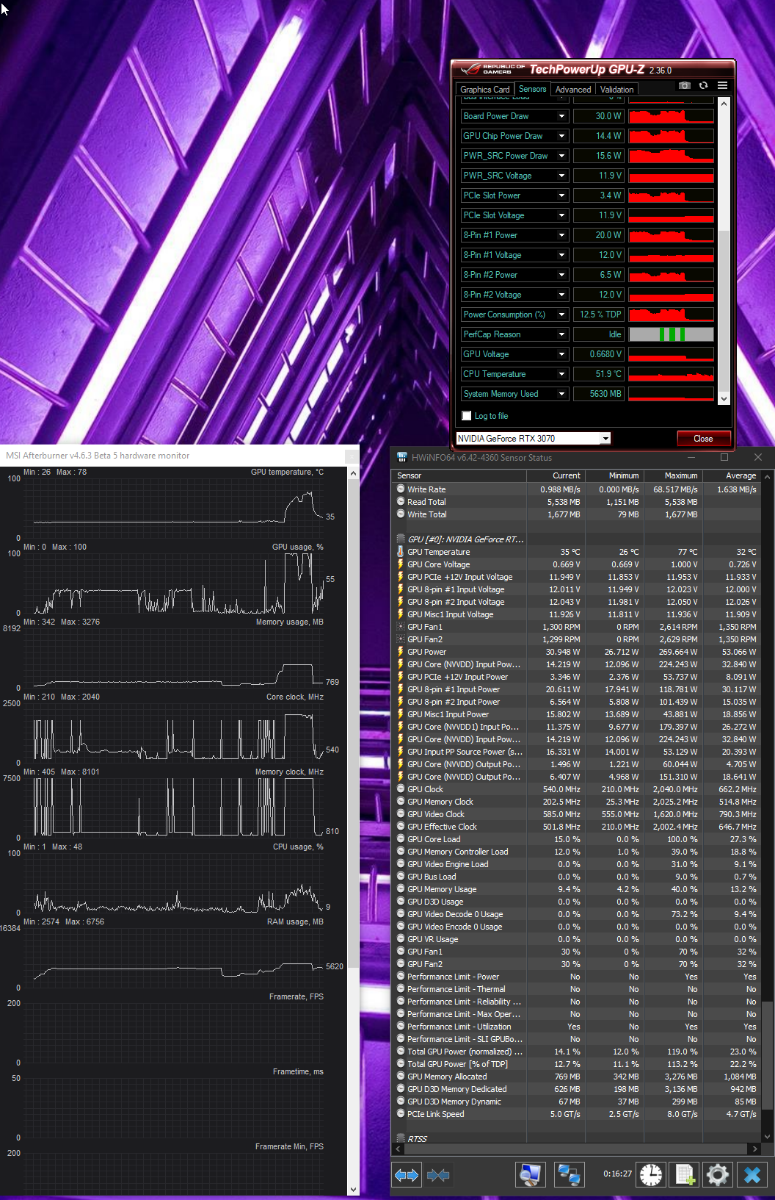This screenshot has height=1200, width=775.
Task: Click the GPU-Z refresh icon
Action: (704, 87)
